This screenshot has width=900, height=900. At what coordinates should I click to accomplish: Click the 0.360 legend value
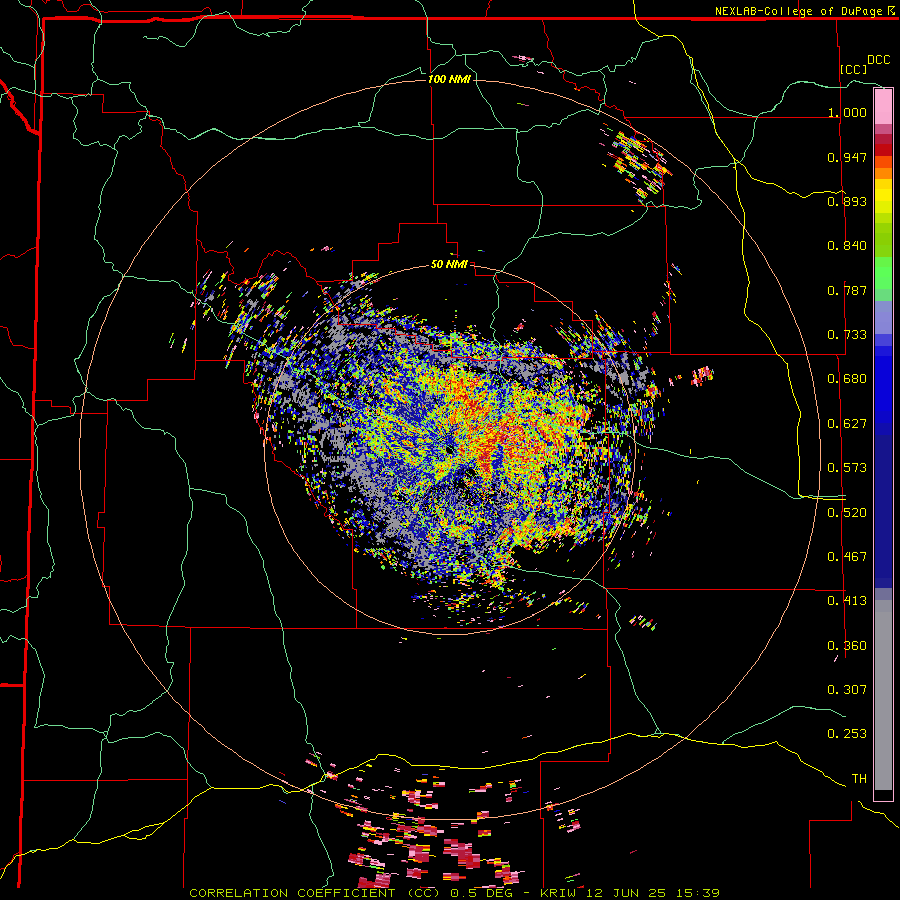[847, 646]
